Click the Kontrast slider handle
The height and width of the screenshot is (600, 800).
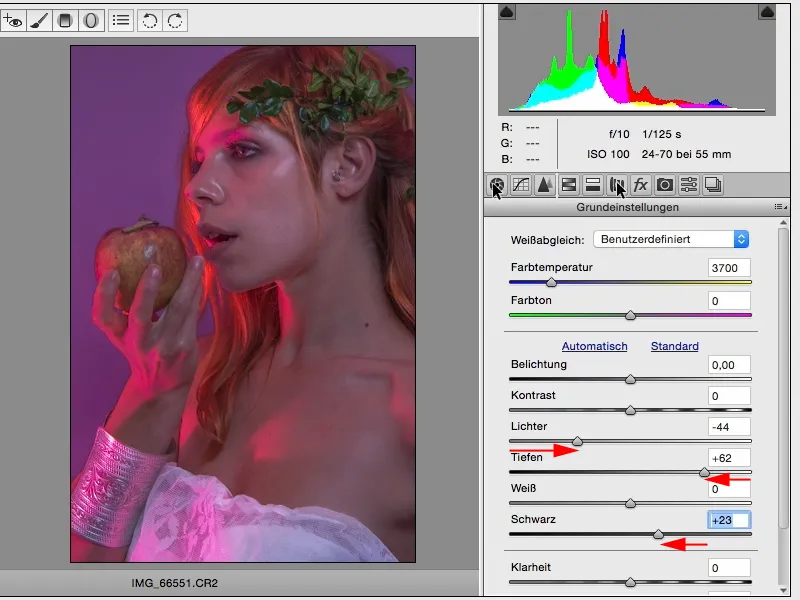coord(630,410)
